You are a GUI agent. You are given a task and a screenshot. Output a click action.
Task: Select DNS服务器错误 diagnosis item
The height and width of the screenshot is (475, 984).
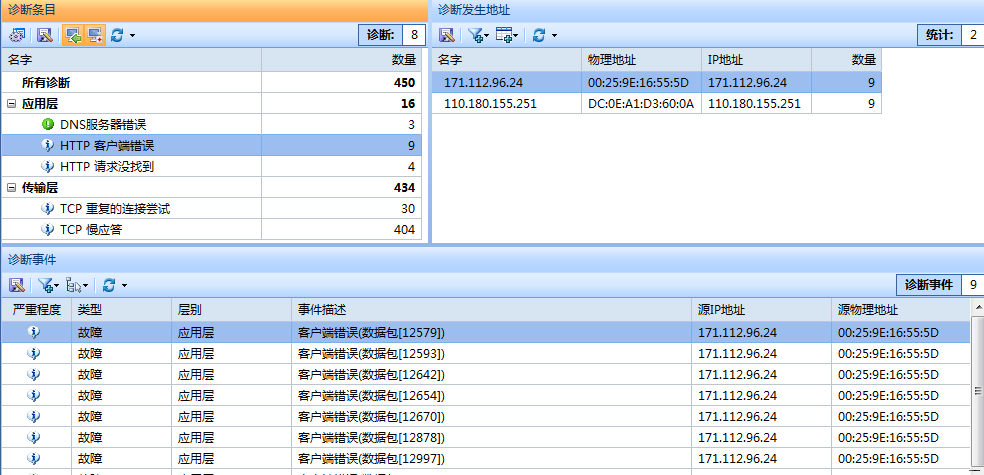click(102, 124)
